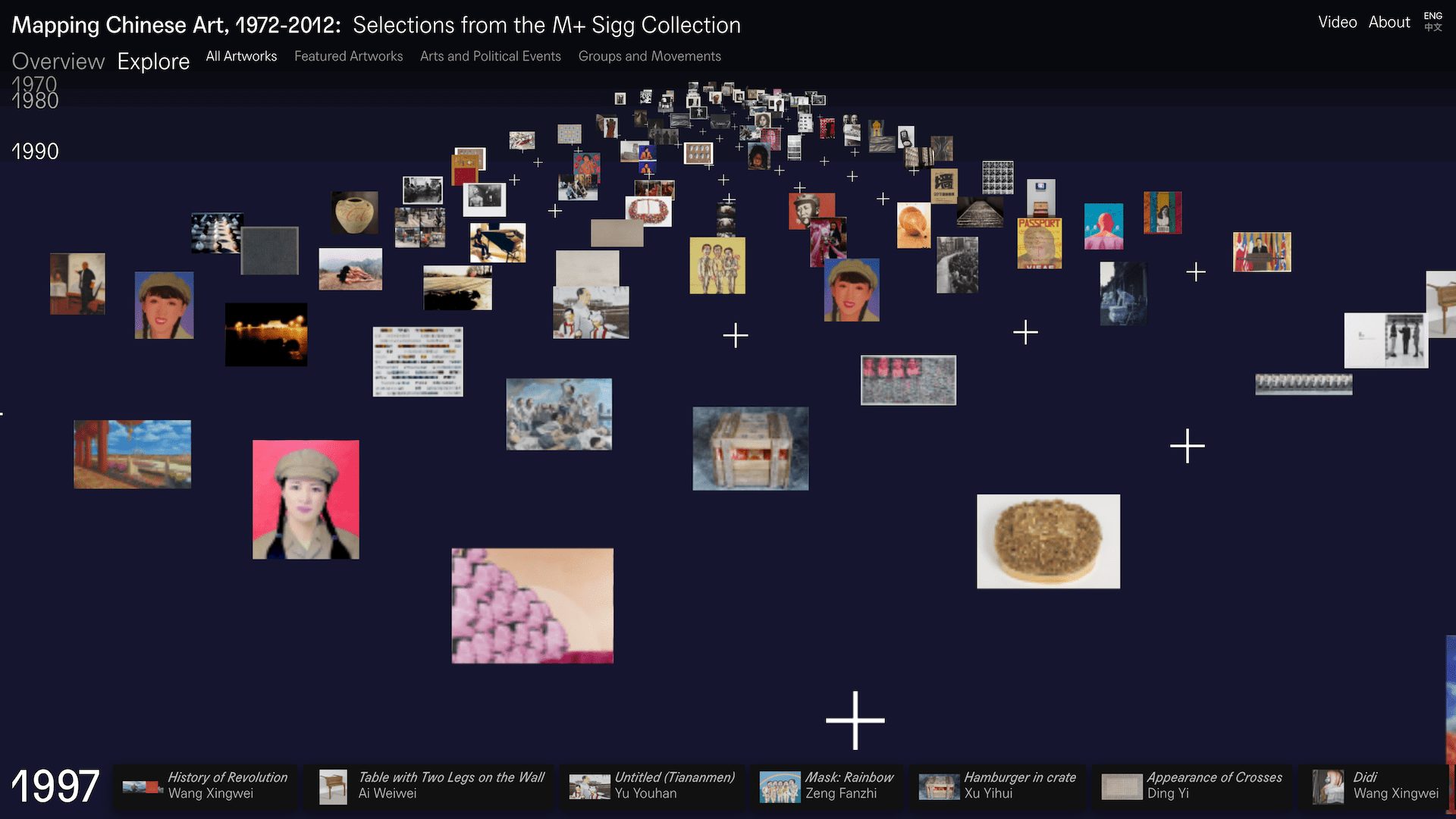Open the Mao with children painting thumbnail

tap(591, 312)
